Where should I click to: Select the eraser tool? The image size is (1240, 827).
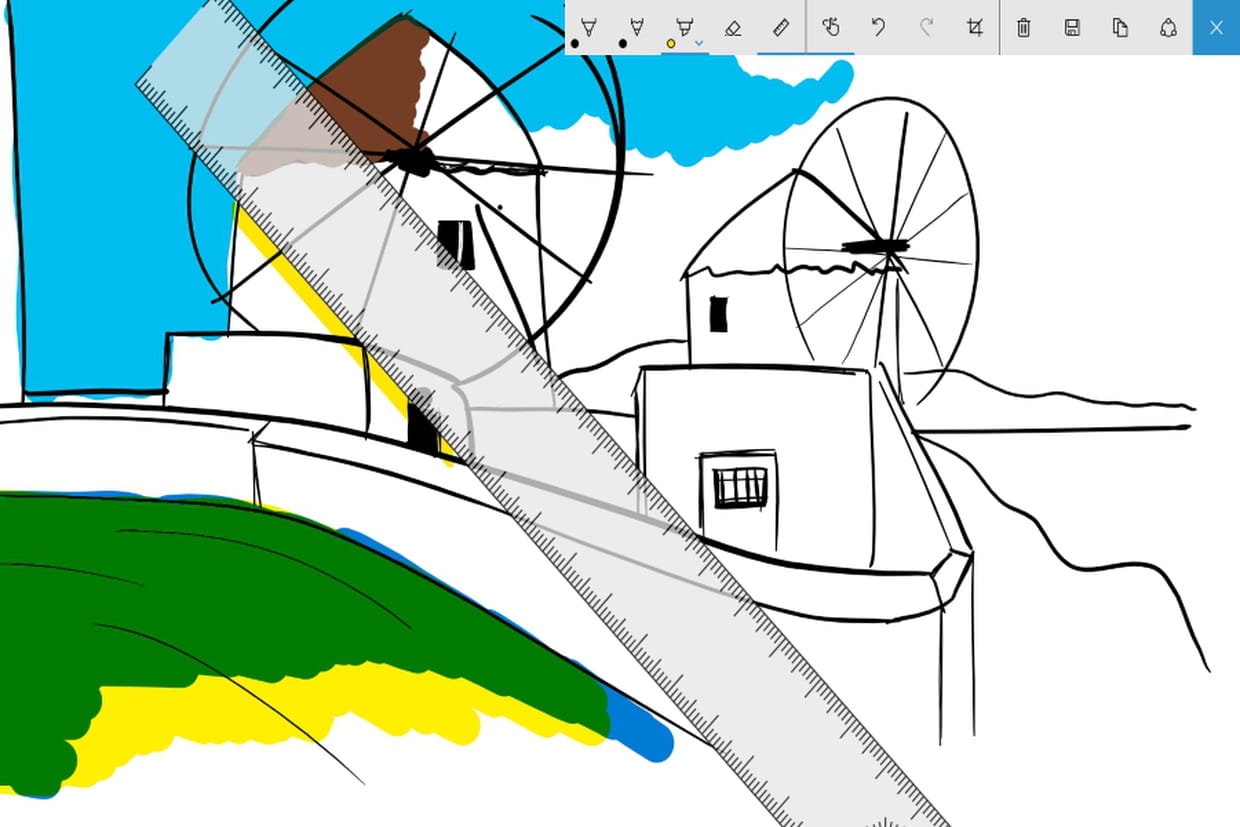click(733, 28)
